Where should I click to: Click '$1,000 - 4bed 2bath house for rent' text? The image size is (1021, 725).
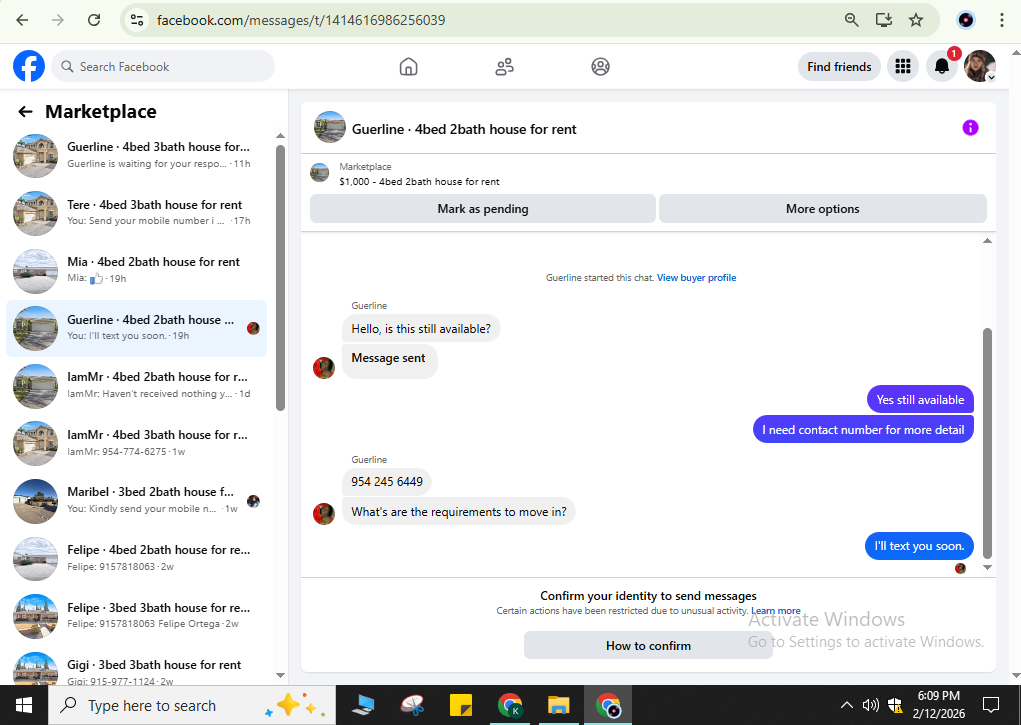[x=419, y=182]
